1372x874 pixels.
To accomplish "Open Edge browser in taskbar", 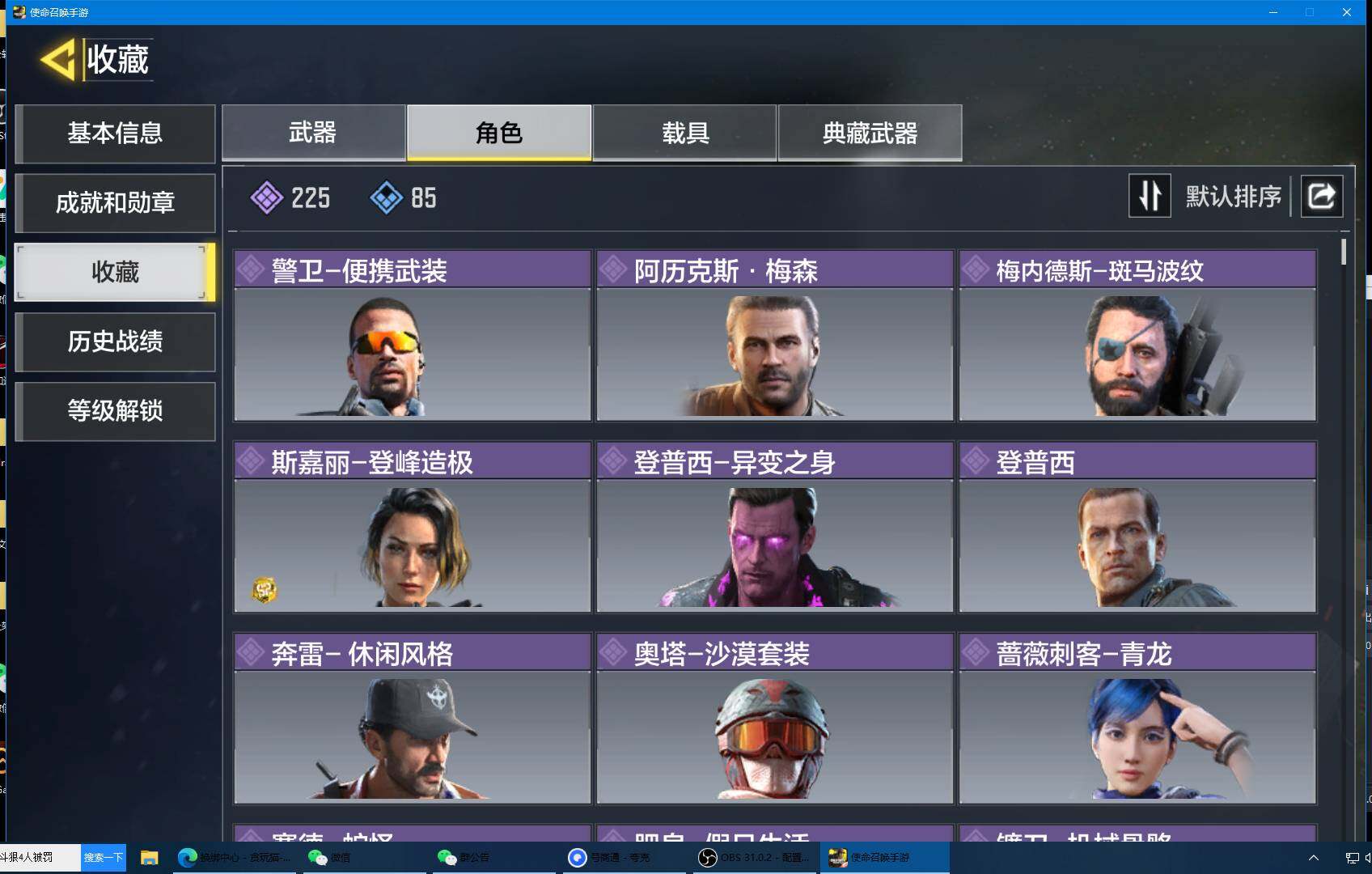I will [188, 857].
